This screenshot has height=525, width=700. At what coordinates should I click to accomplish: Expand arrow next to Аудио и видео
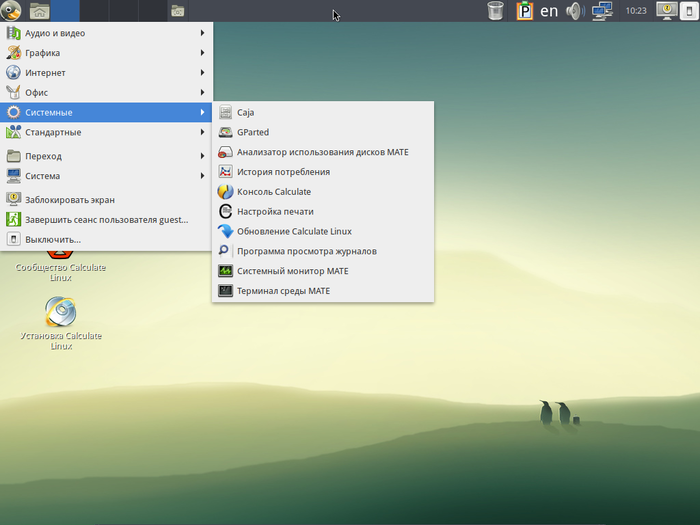pyautogui.click(x=202, y=33)
